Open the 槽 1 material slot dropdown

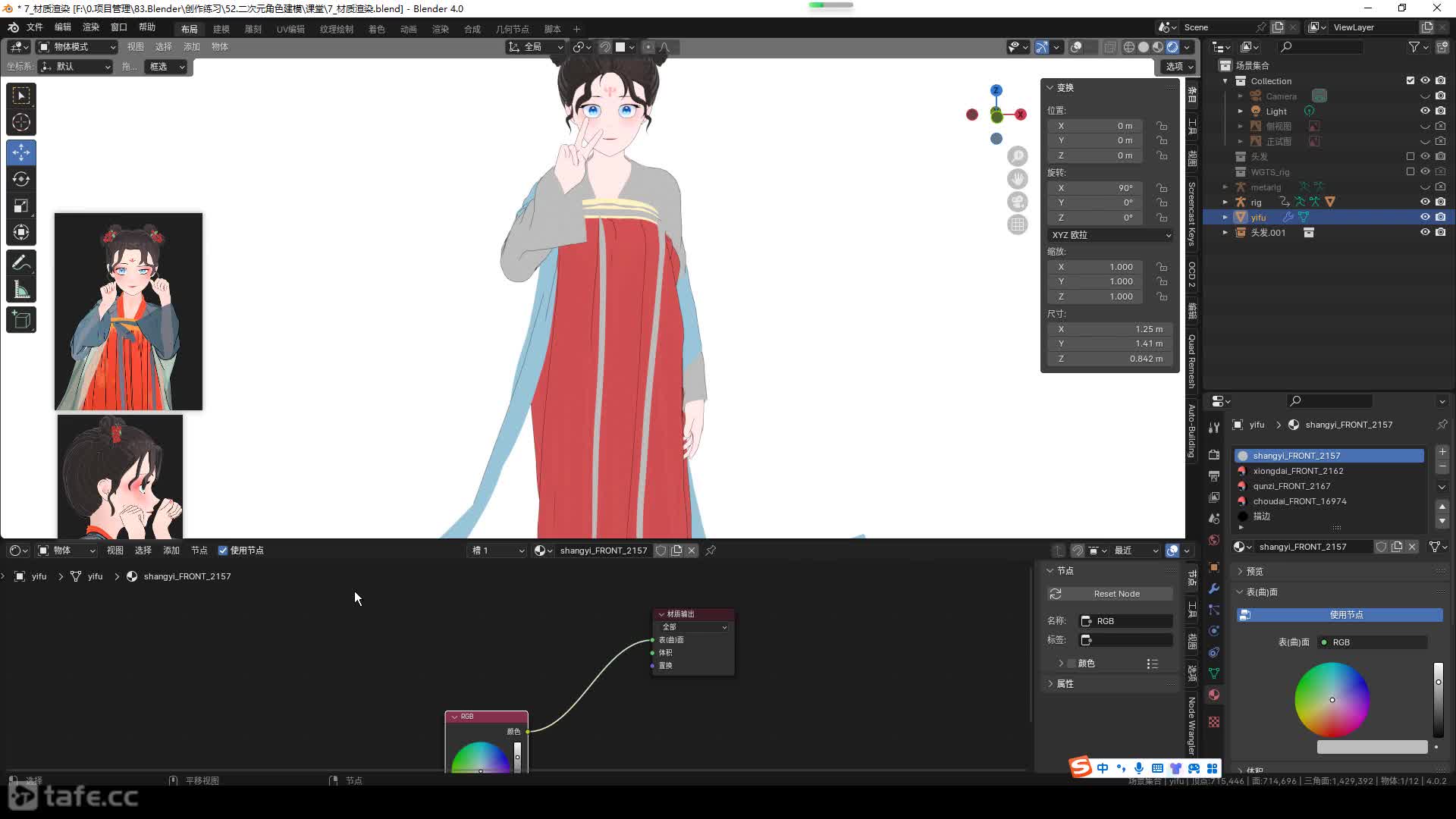pos(497,551)
